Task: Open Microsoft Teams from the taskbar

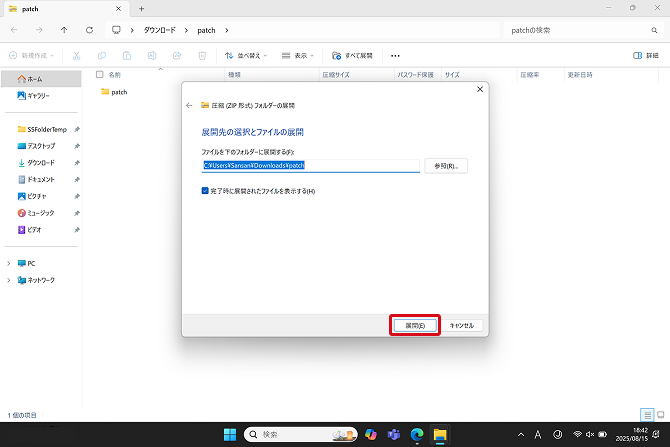Action: tap(394, 435)
